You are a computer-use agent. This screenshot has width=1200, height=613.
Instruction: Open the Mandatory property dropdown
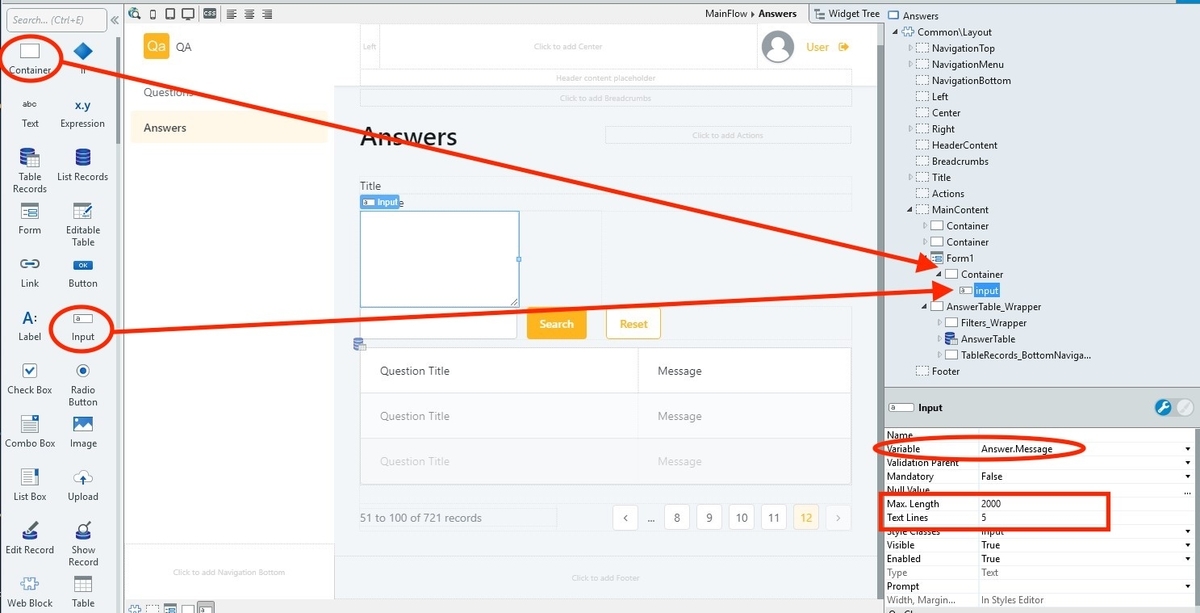pyautogui.click(x=1188, y=477)
